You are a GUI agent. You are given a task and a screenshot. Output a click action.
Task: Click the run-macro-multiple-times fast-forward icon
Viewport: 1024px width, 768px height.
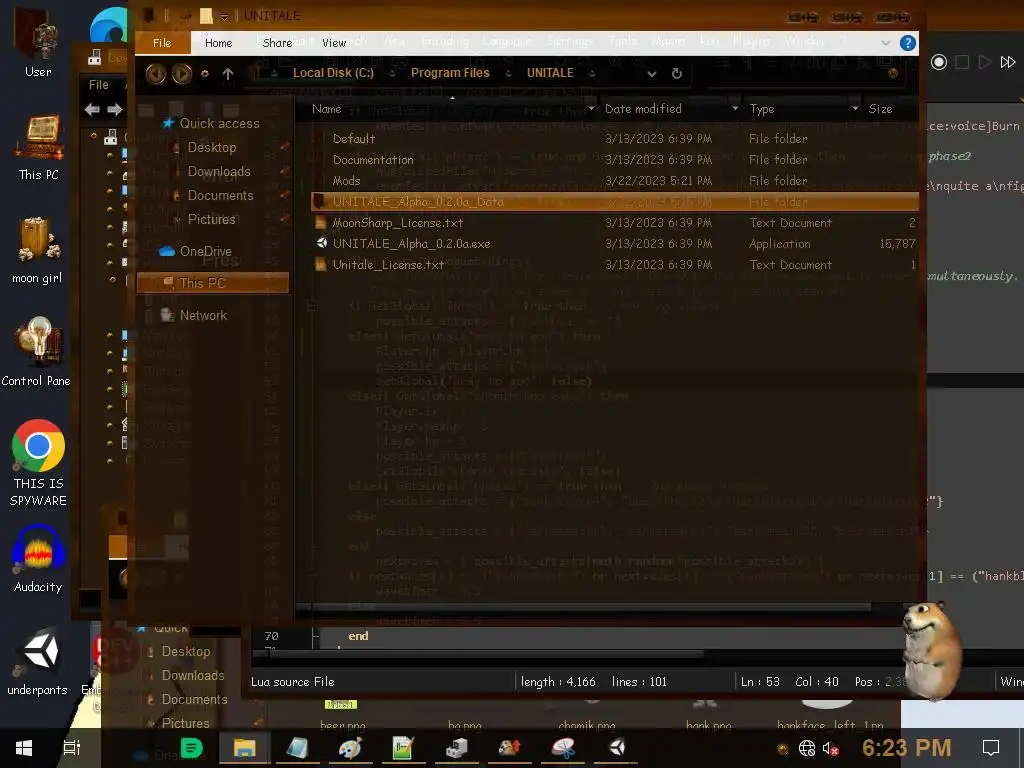tap(1008, 62)
